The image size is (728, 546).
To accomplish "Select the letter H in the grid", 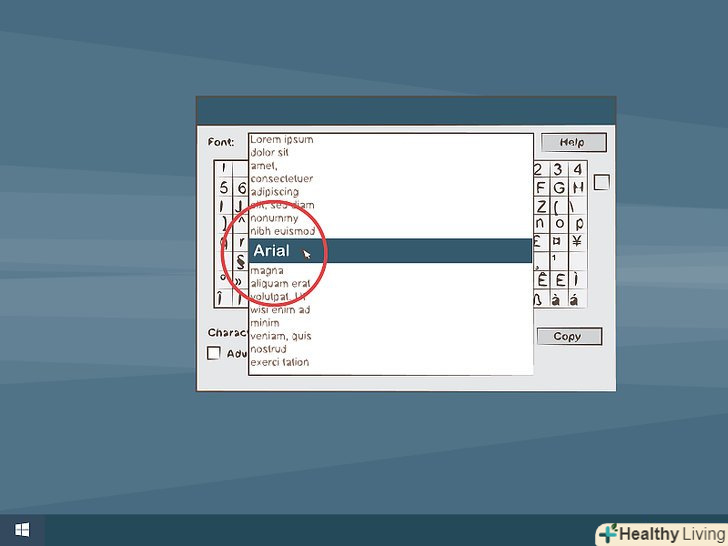I will (578, 188).
